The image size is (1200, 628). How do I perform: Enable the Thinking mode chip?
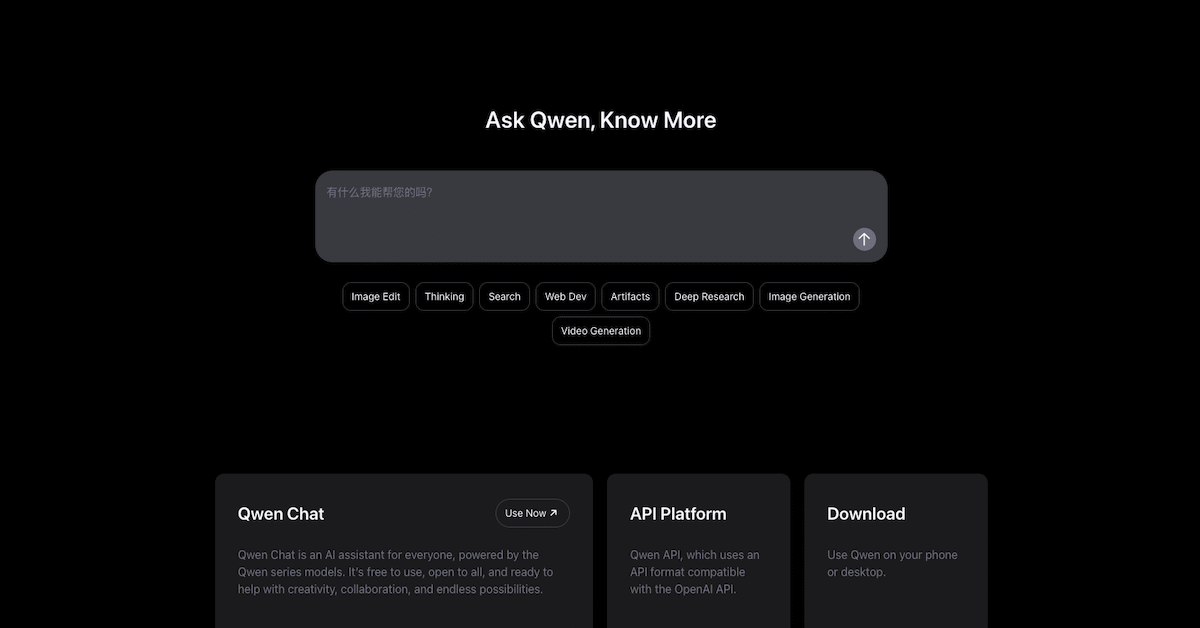point(444,297)
